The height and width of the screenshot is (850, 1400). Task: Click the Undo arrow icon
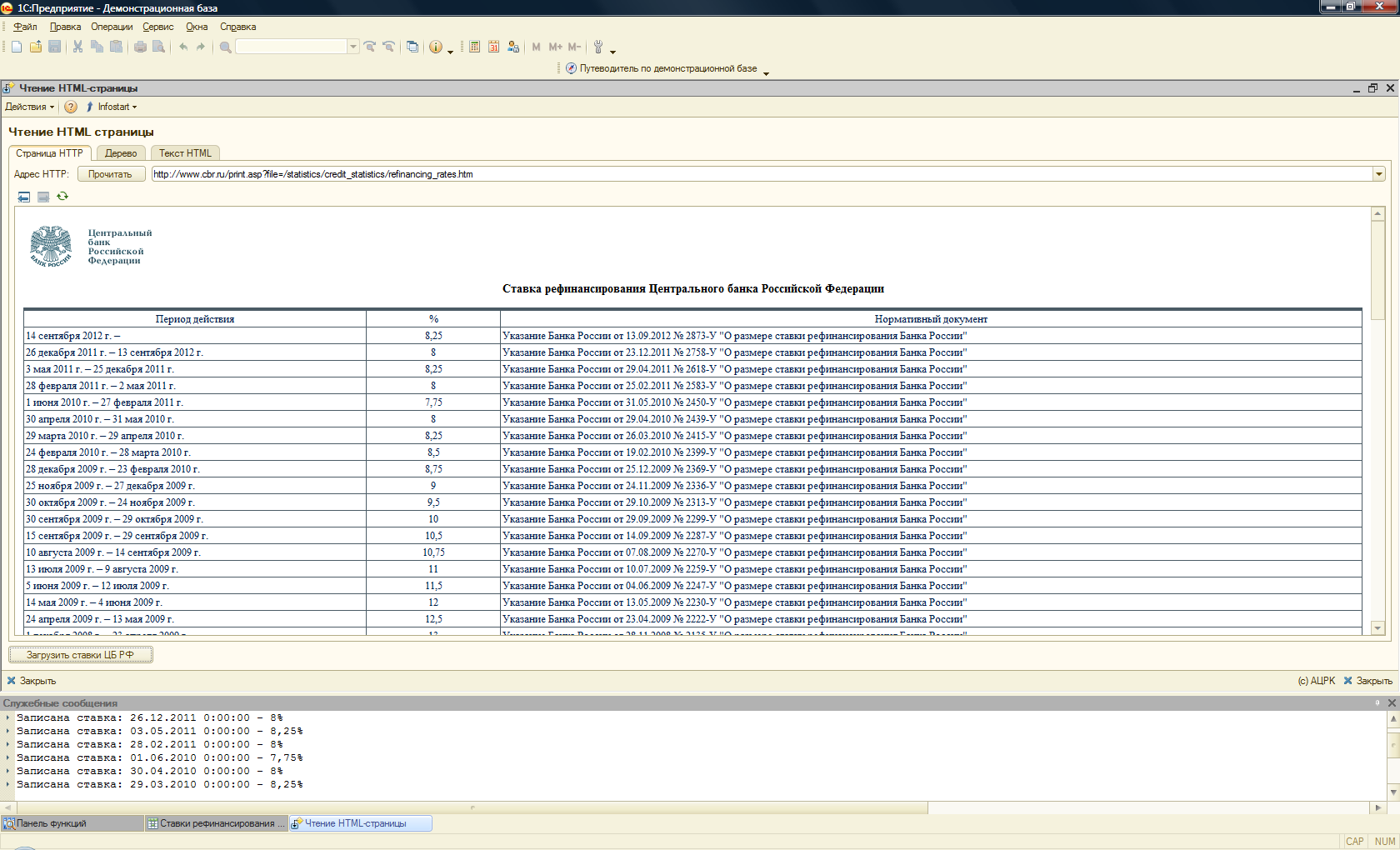click(183, 47)
